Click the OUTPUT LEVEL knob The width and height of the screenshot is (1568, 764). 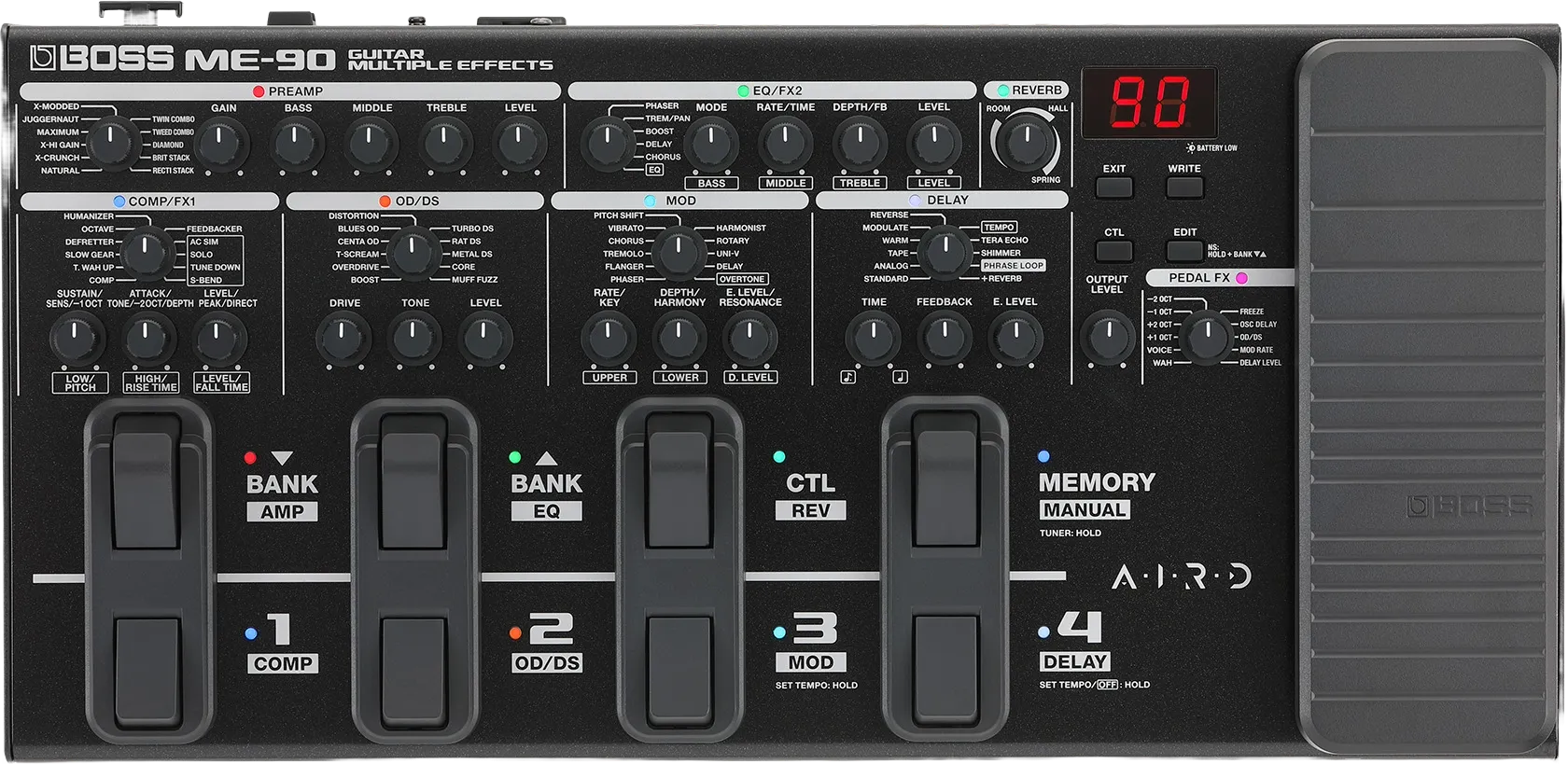tap(1107, 337)
